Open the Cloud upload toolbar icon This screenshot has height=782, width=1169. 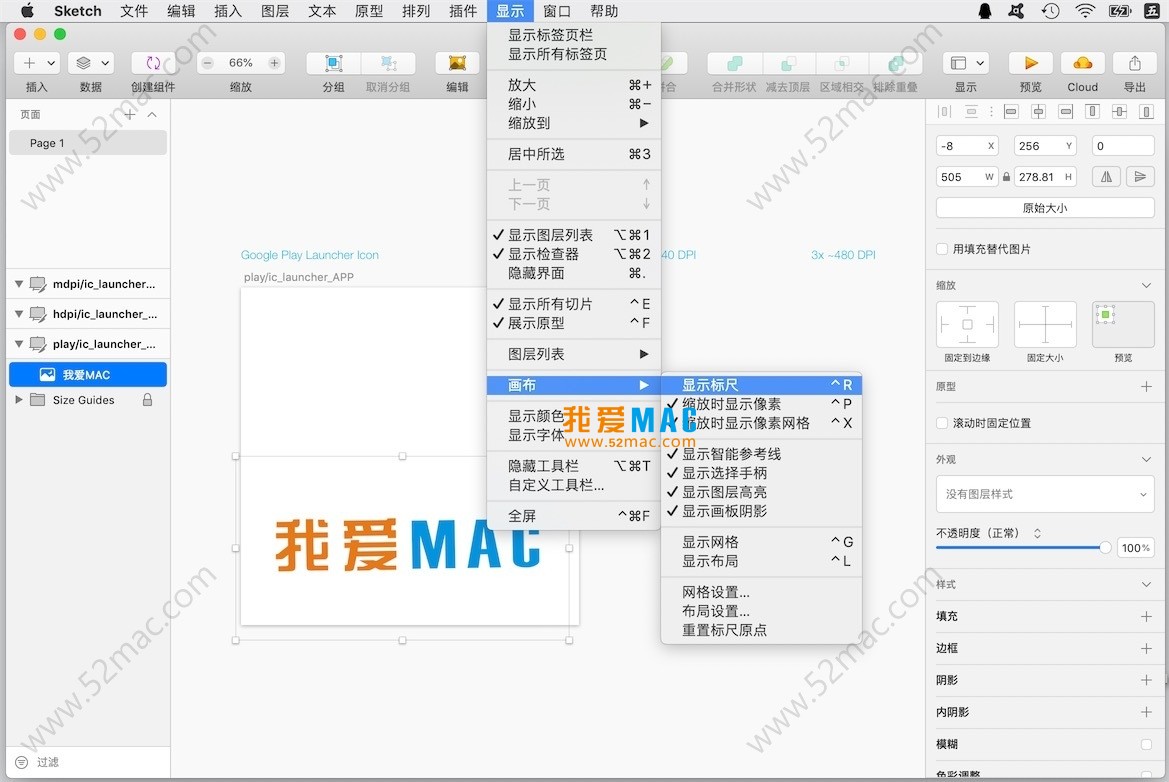[1083, 63]
